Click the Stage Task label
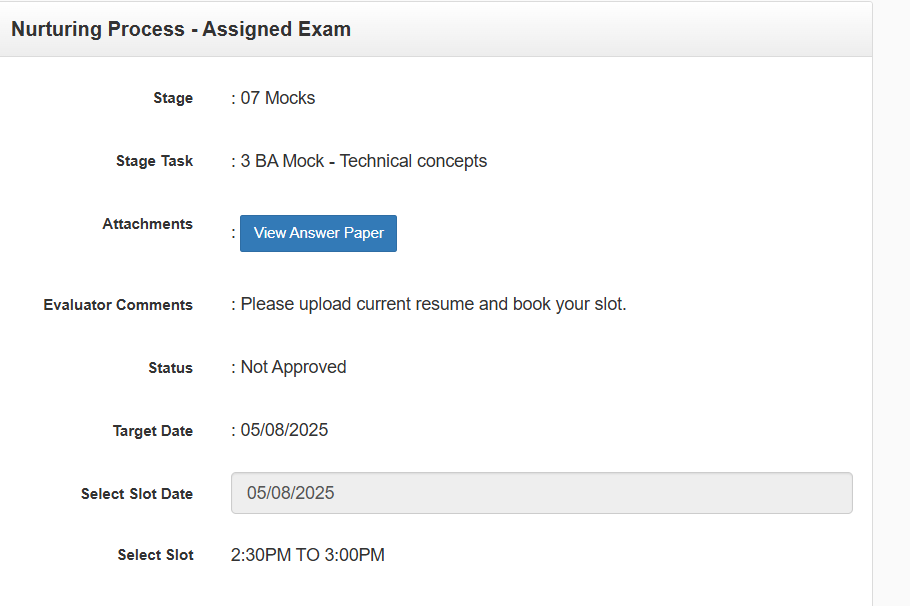 click(154, 161)
